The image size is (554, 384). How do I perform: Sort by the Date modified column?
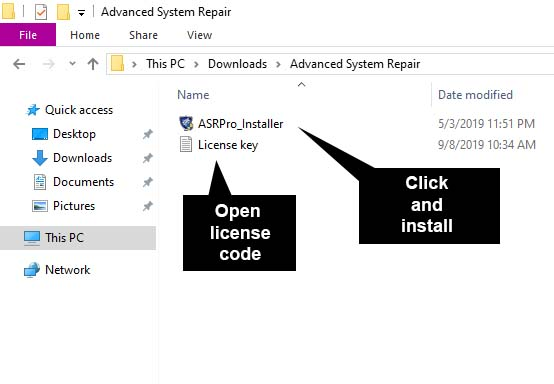coord(475,95)
